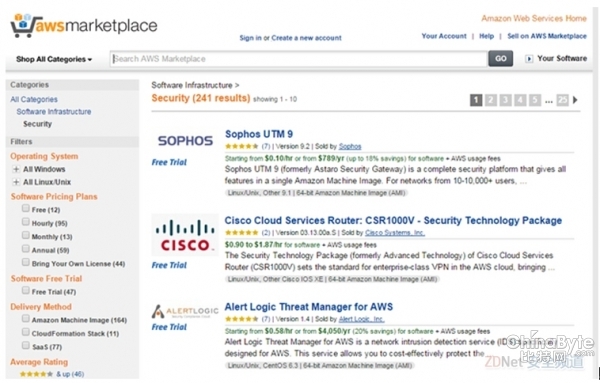
Task: Jump to results page 25
Action: (x=562, y=100)
